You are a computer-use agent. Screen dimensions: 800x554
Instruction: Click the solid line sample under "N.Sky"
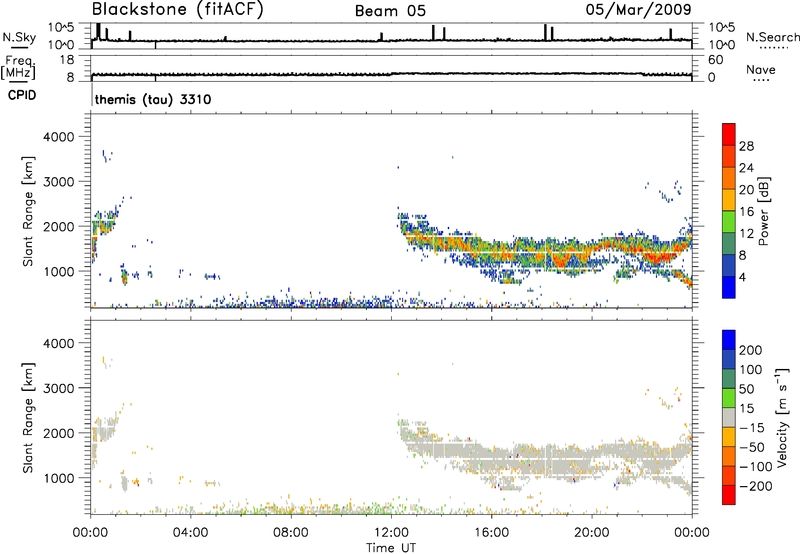point(19,47)
